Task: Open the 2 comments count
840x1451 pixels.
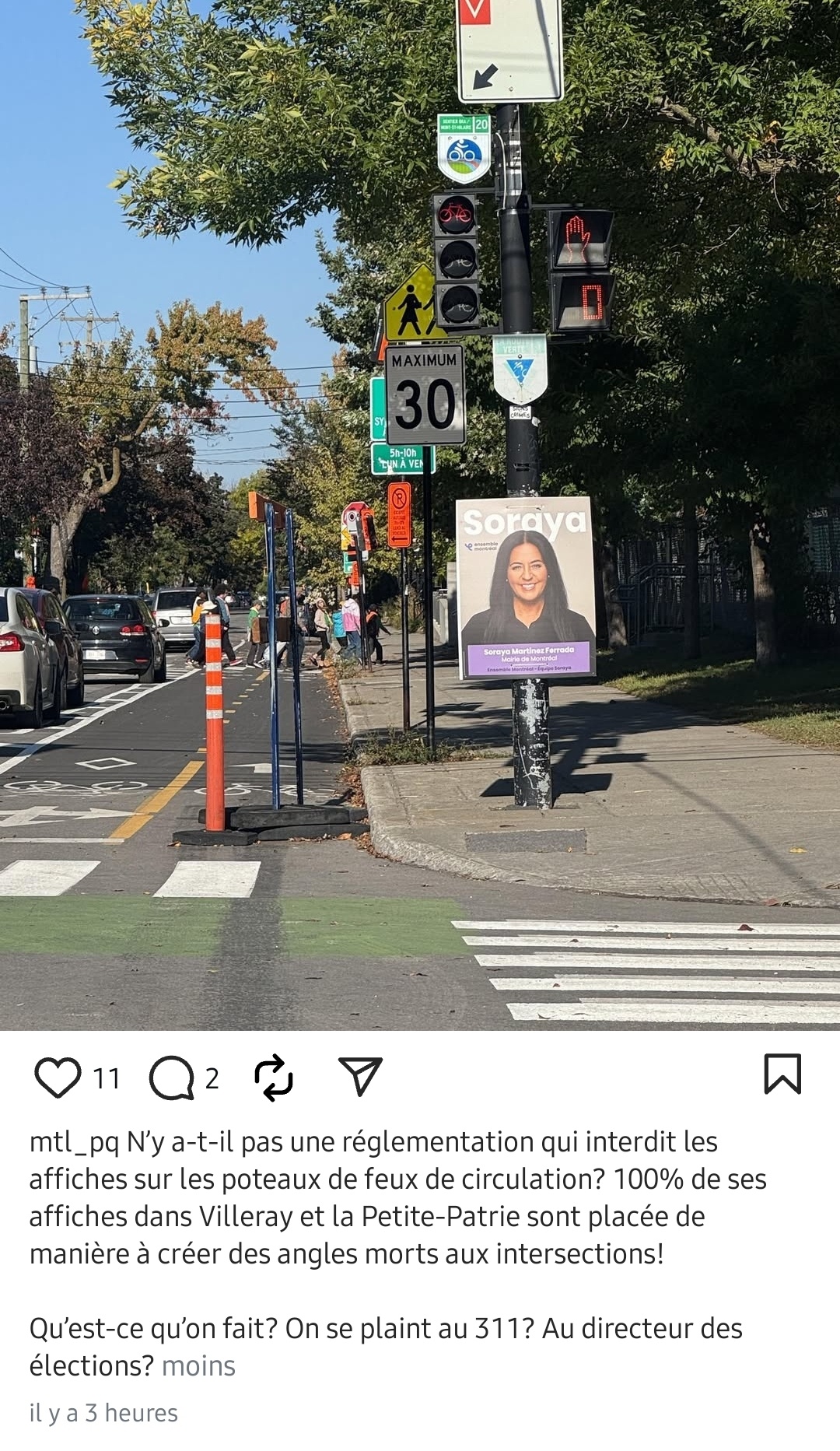Action: pyautogui.click(x=212, y=1078)
